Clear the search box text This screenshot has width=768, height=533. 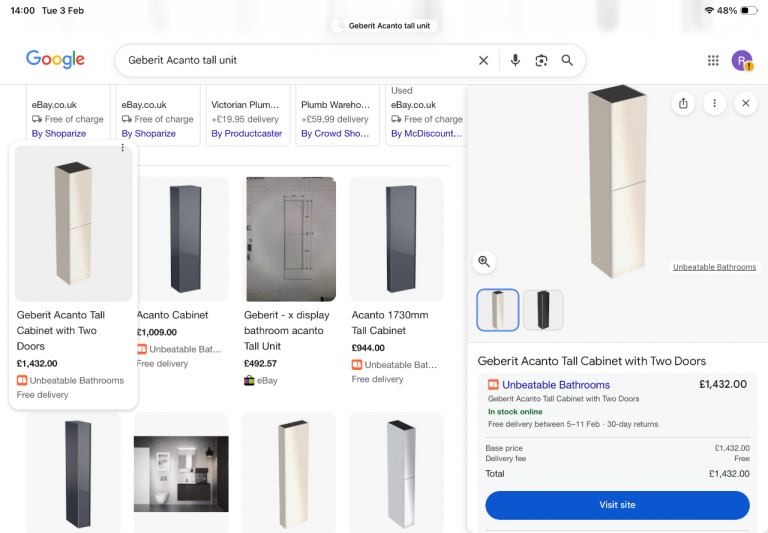(484, 60)
